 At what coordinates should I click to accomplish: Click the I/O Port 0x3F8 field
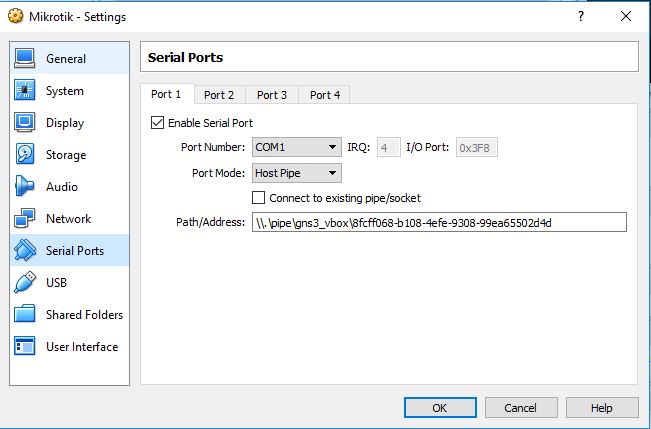pos(477,147)
